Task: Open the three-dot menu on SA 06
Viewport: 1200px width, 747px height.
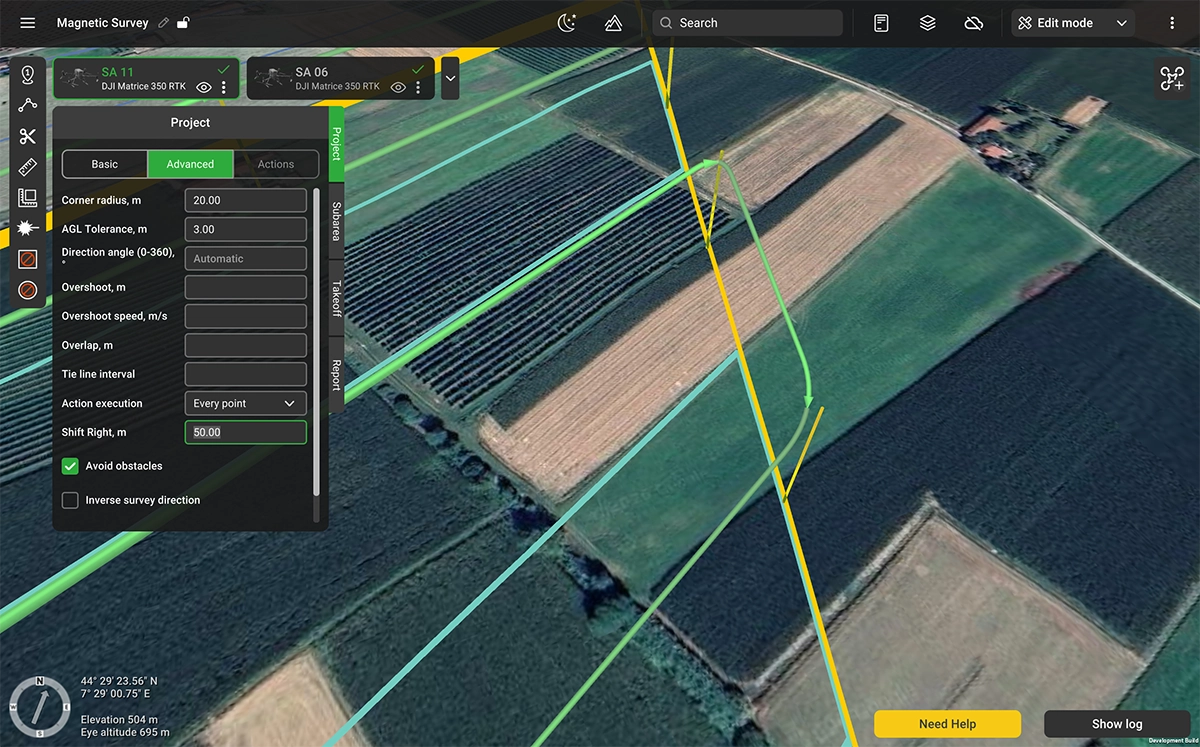Action: [418, 88]
